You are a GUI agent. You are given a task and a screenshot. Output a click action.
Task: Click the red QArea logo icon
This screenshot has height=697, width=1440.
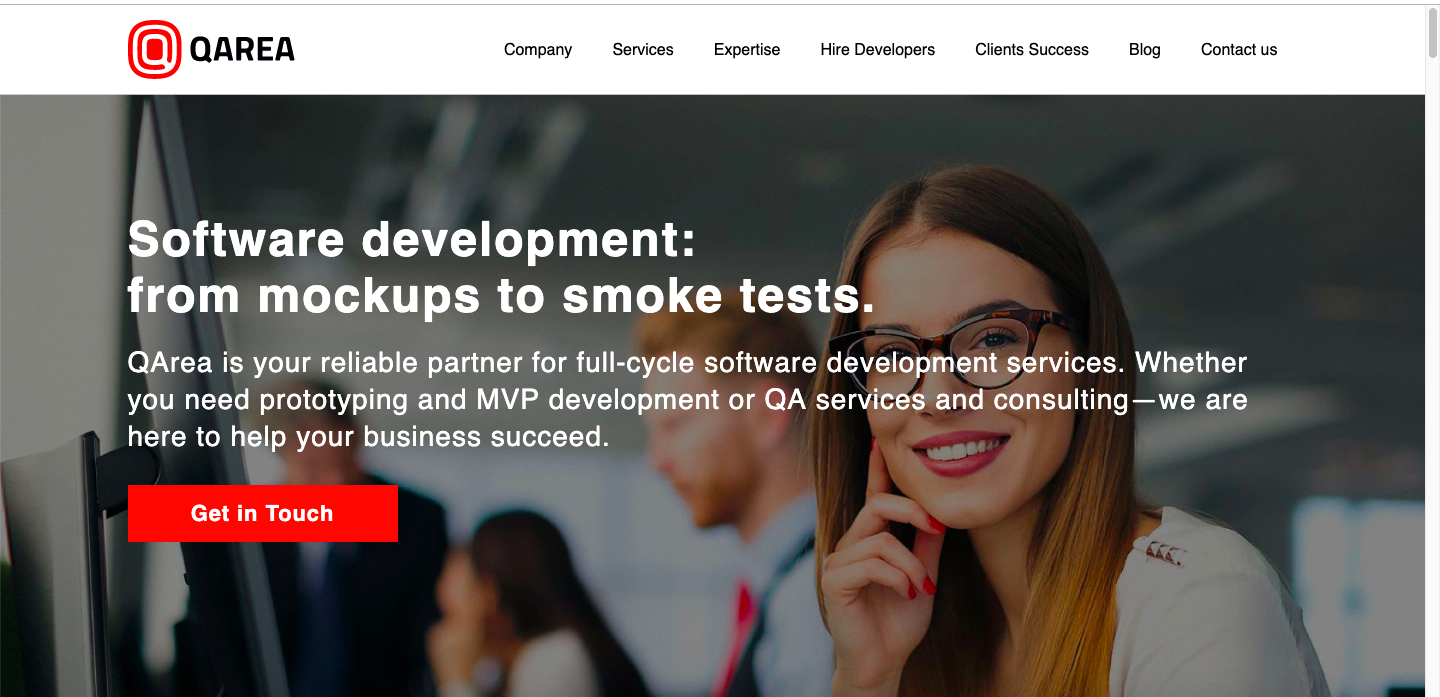tap(154, 49)
